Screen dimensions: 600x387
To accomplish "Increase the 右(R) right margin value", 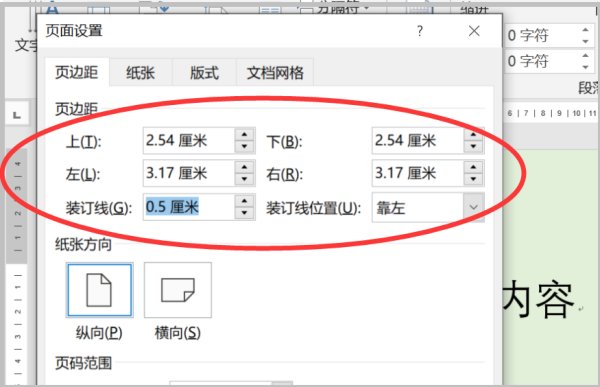I will pyautogui.click(x=474, y=167).
